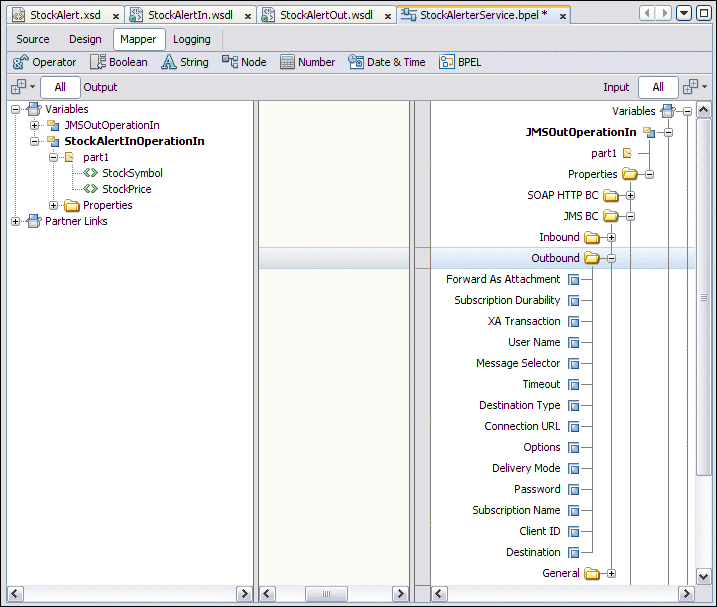Collapse the left part1 node
This screenshot has width=717, height=607.
coord(54,157)
